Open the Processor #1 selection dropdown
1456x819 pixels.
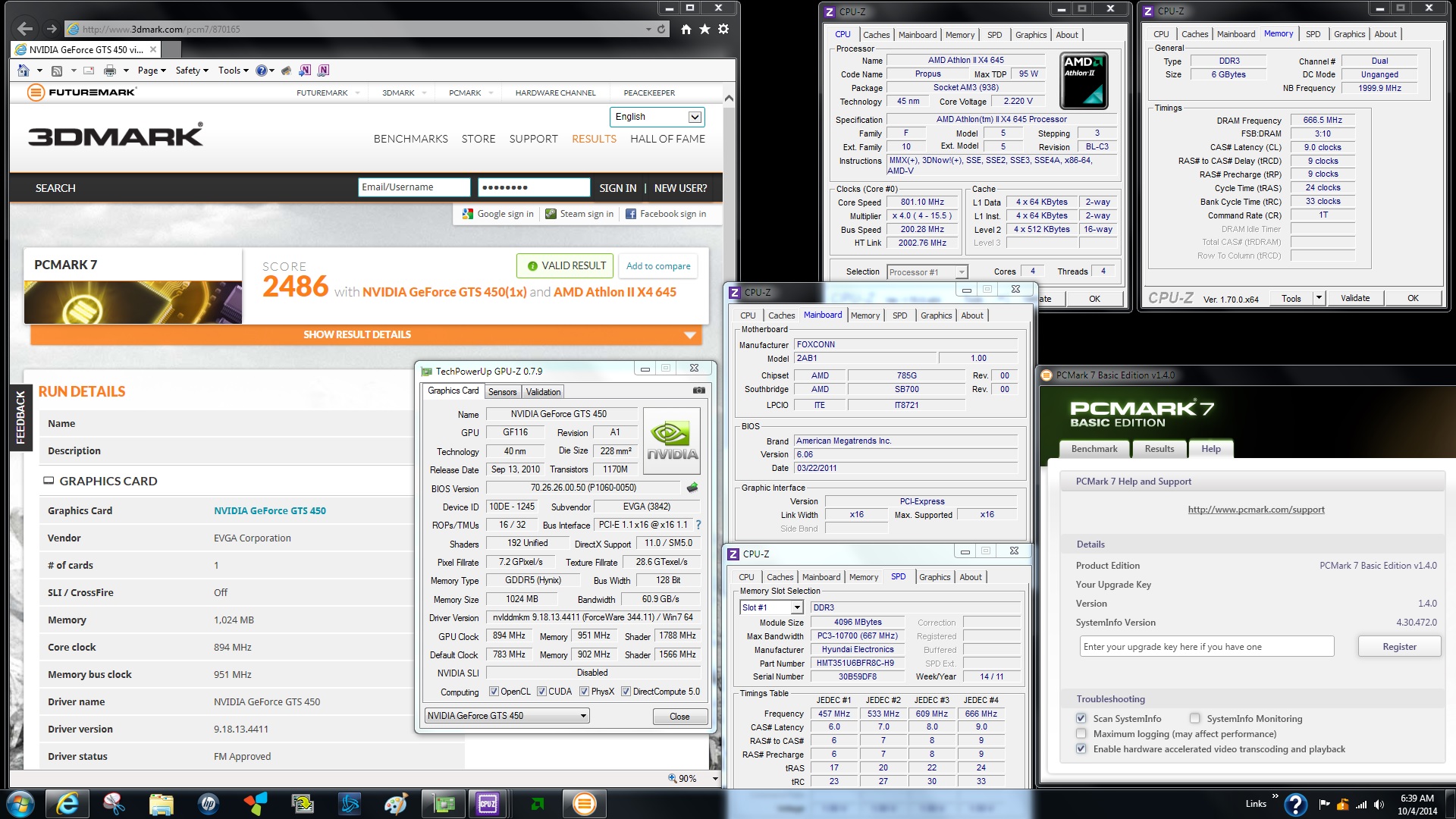[927, 272]
